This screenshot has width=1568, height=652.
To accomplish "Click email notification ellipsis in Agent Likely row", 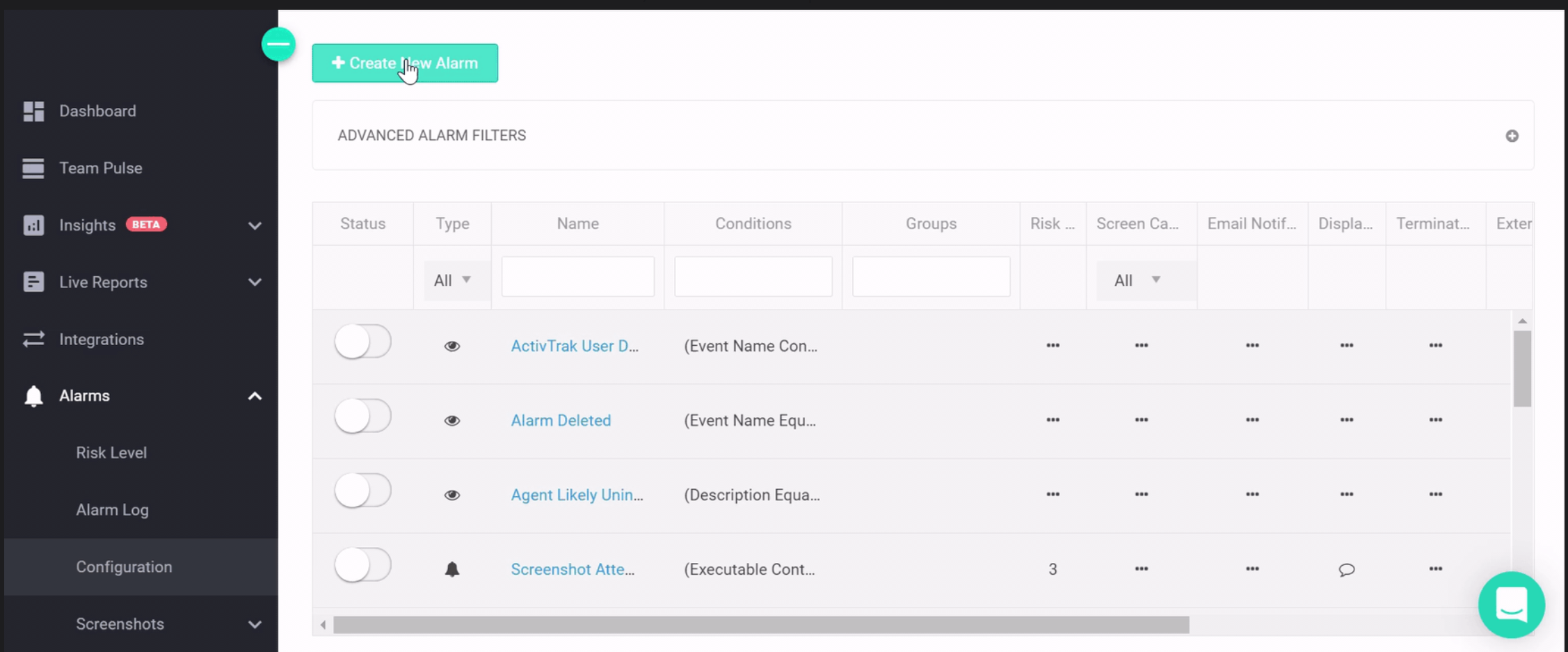I will point(1252,494).
